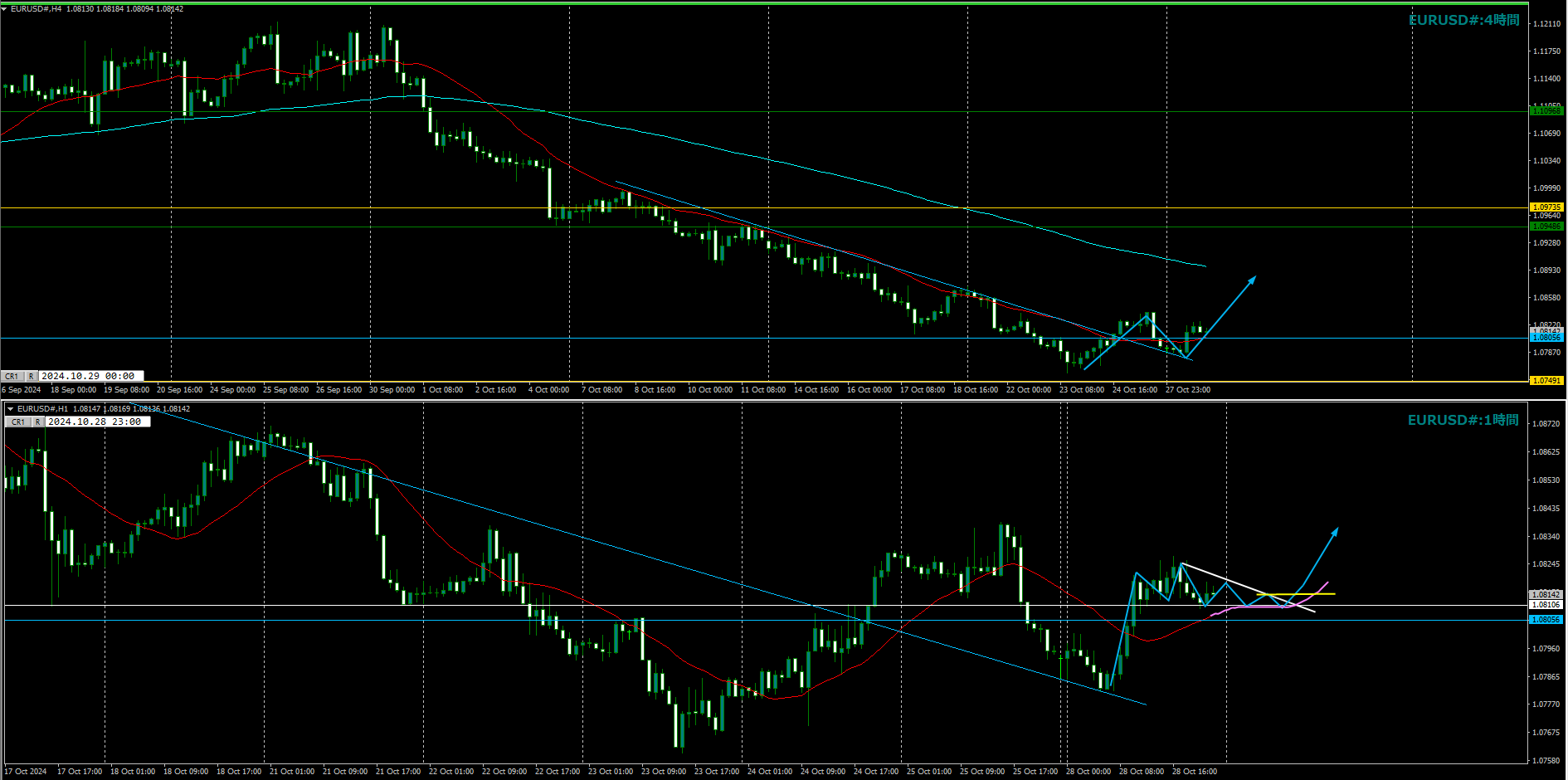Open the triangle menu beside EURUSD#,H4

click(4, 9)
